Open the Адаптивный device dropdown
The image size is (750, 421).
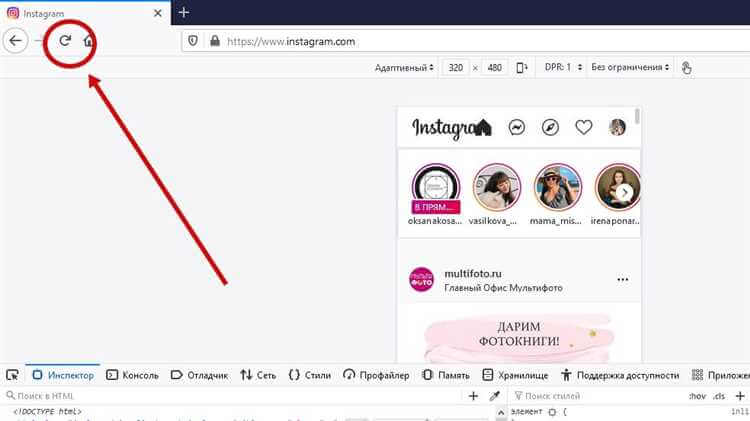pyautogui.click(x=404, y=67)
